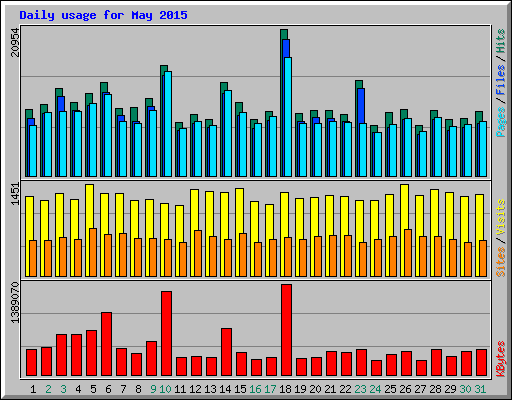
Task: Click day 26 on the x-axis
Action: (x=405, y=389)
